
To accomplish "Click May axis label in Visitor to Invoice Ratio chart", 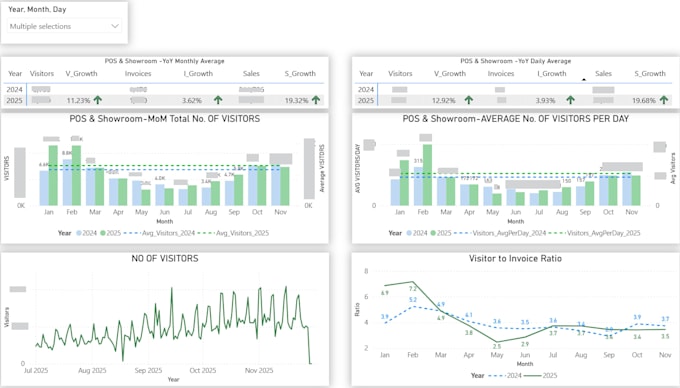I will [x=497, y=355].
